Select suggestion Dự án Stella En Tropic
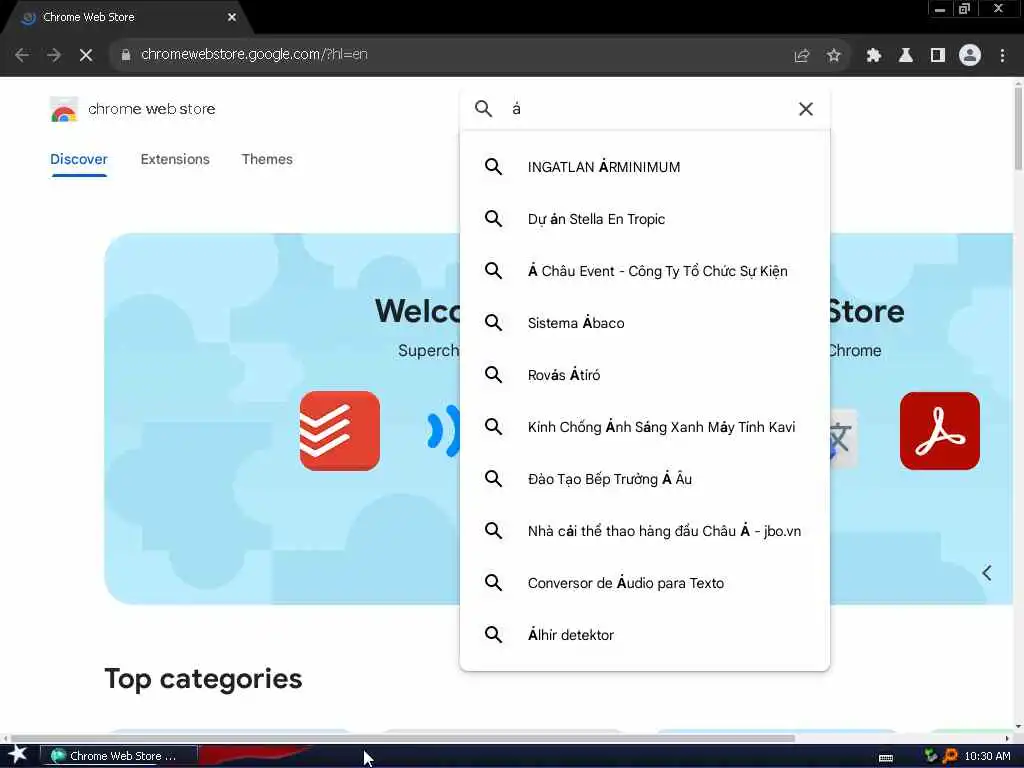This screenshot has width=1024, height=768. pos(645,219)
